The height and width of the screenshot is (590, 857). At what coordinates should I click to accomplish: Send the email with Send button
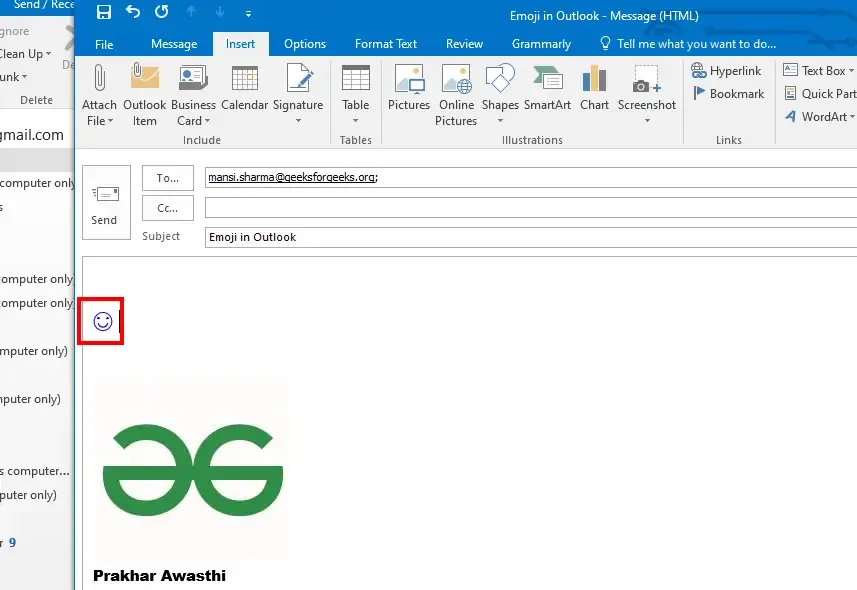[x=107, y=202]
